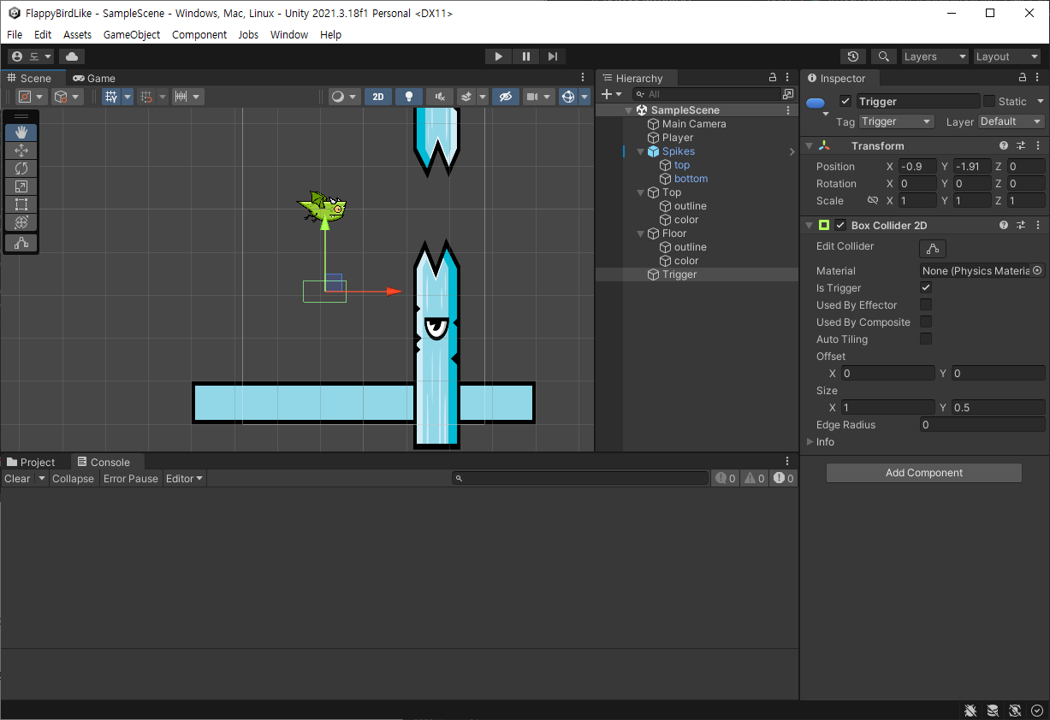Open Undo History icon
This screenshot has height=720, width=1050.
[x=852, y=56]
